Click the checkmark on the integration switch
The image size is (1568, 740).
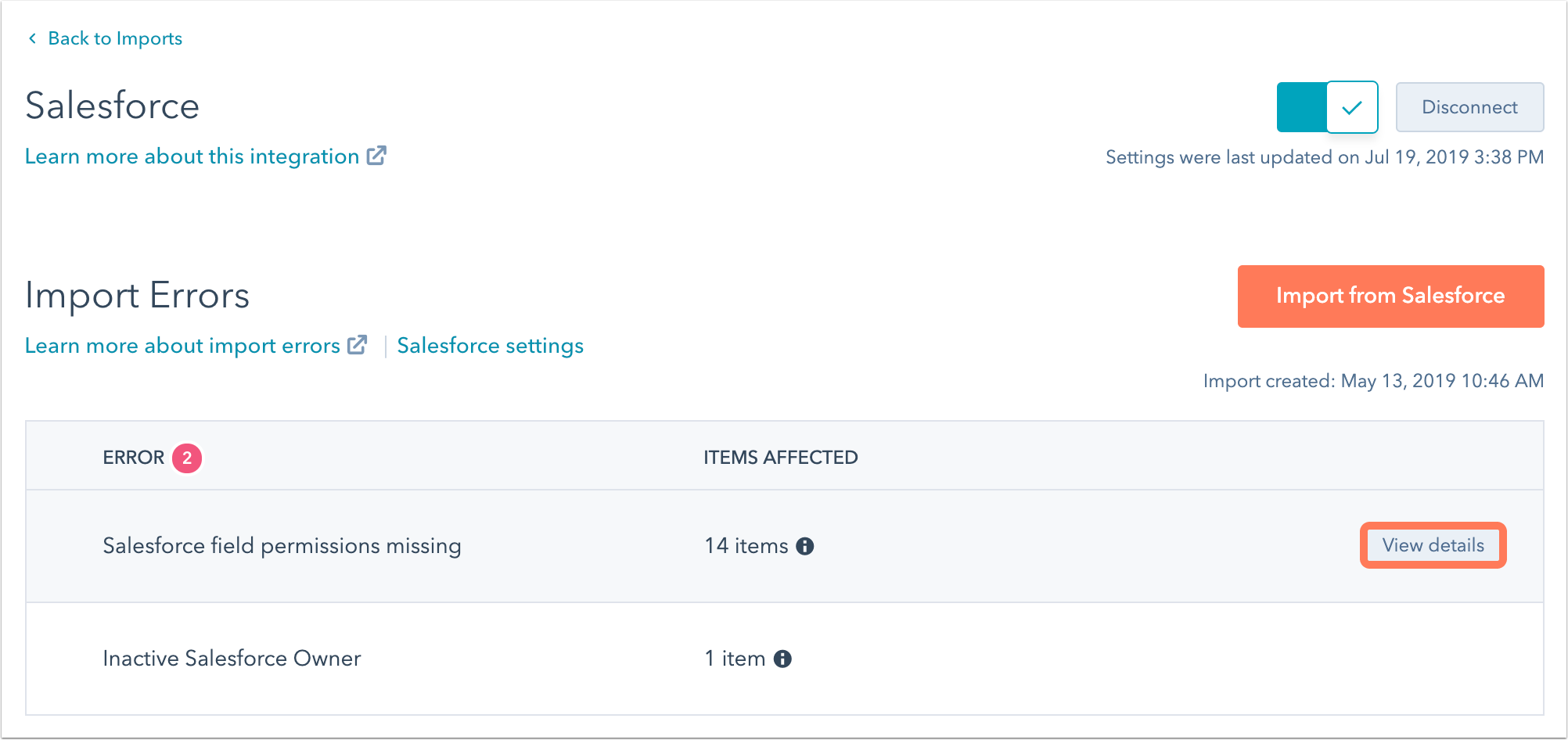coord(1352,107)
